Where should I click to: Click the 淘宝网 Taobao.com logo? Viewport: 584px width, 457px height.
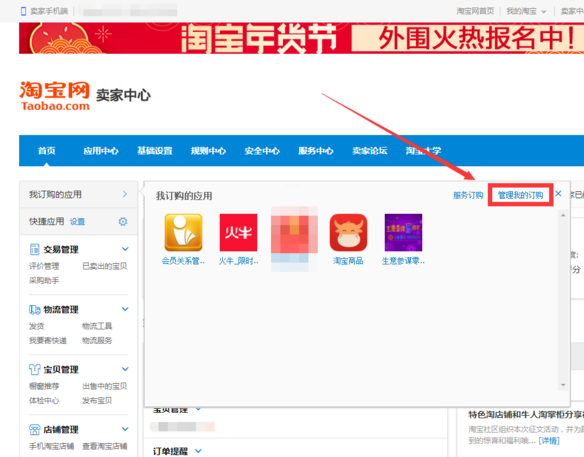(x=55, y=96)
